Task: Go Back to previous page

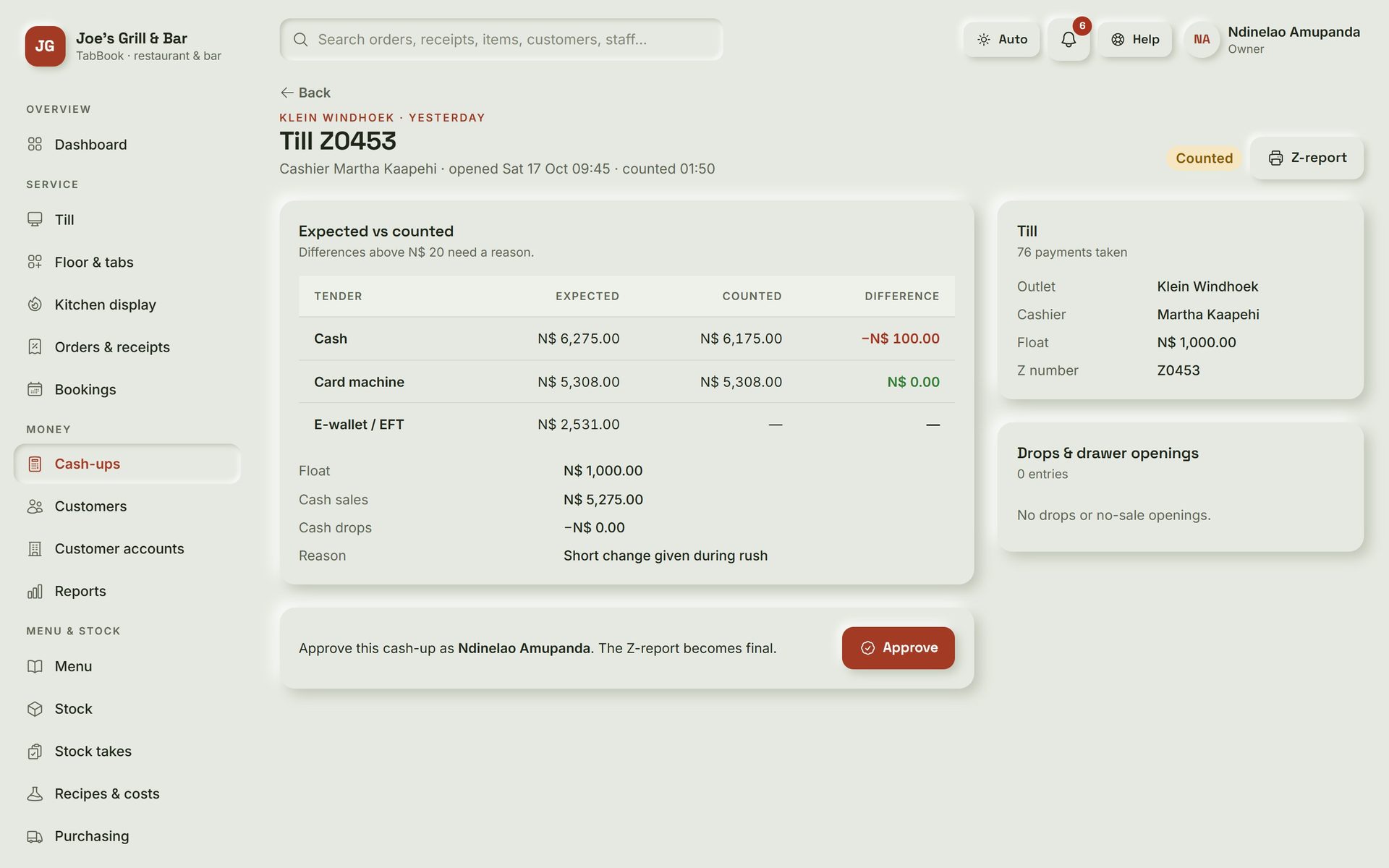Action: click(305, 93)
